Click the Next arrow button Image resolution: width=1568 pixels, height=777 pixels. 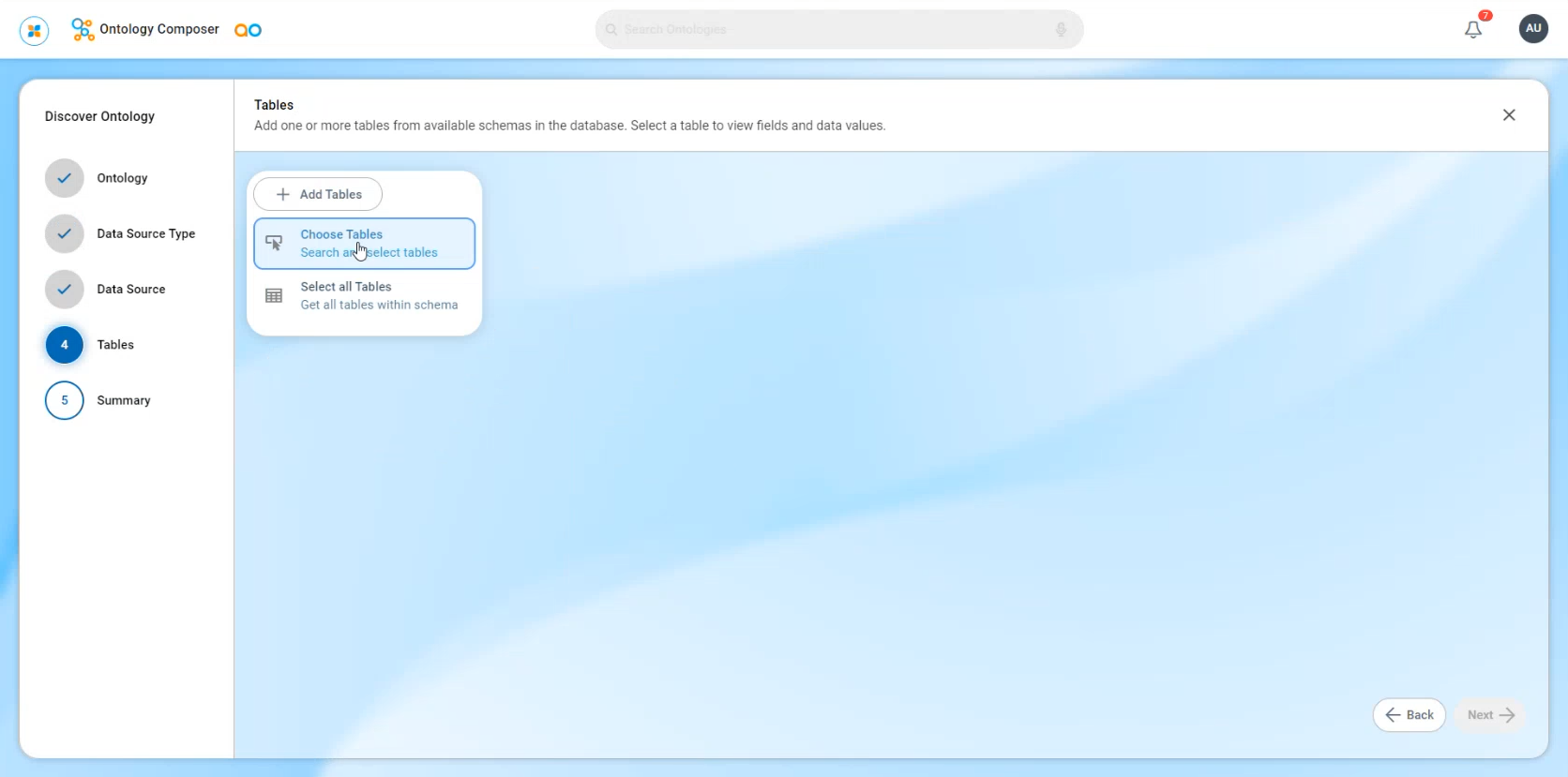pos(1490,715)
